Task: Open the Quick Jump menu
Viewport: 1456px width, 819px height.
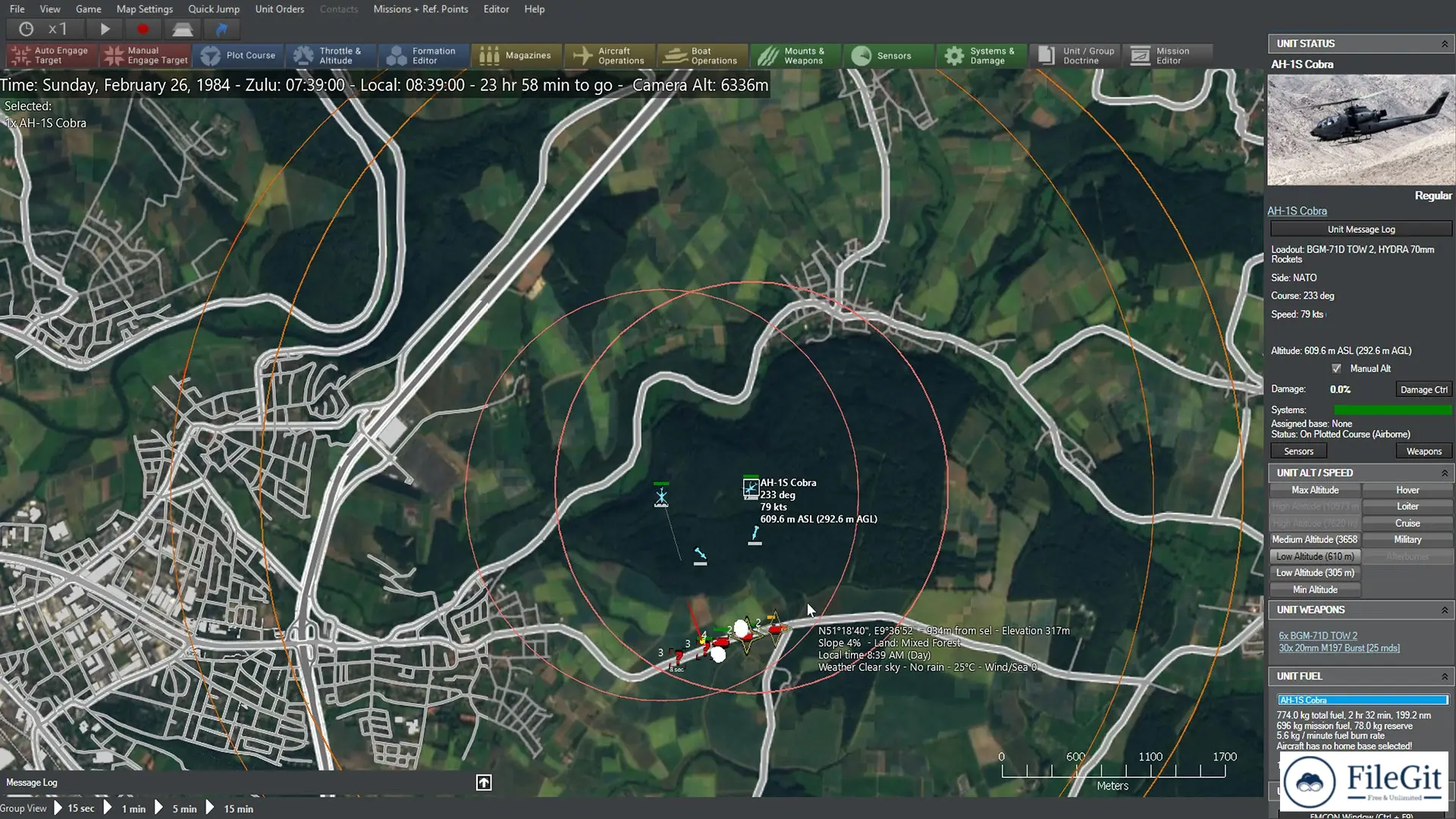Action: tap(214, 9)
